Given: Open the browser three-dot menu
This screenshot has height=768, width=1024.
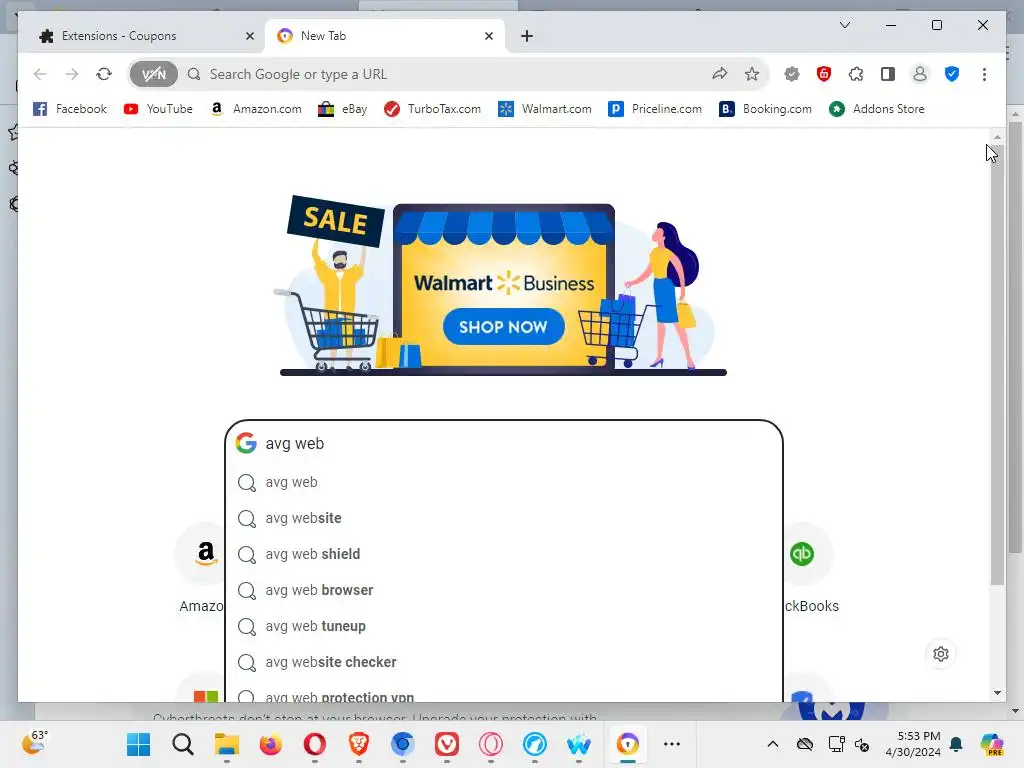Looking at the screenshot, I should coord(984,74).
